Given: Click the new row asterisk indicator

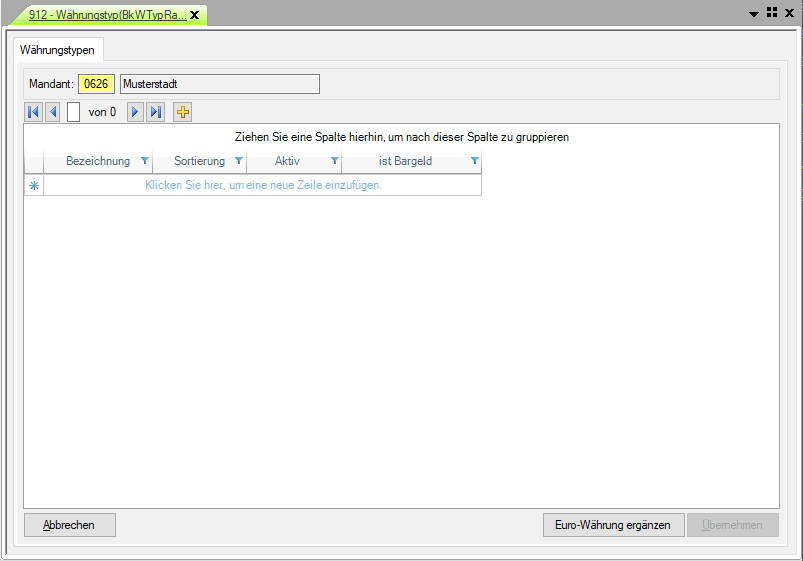Looking at the screenshot, I should tap(34, 185).
